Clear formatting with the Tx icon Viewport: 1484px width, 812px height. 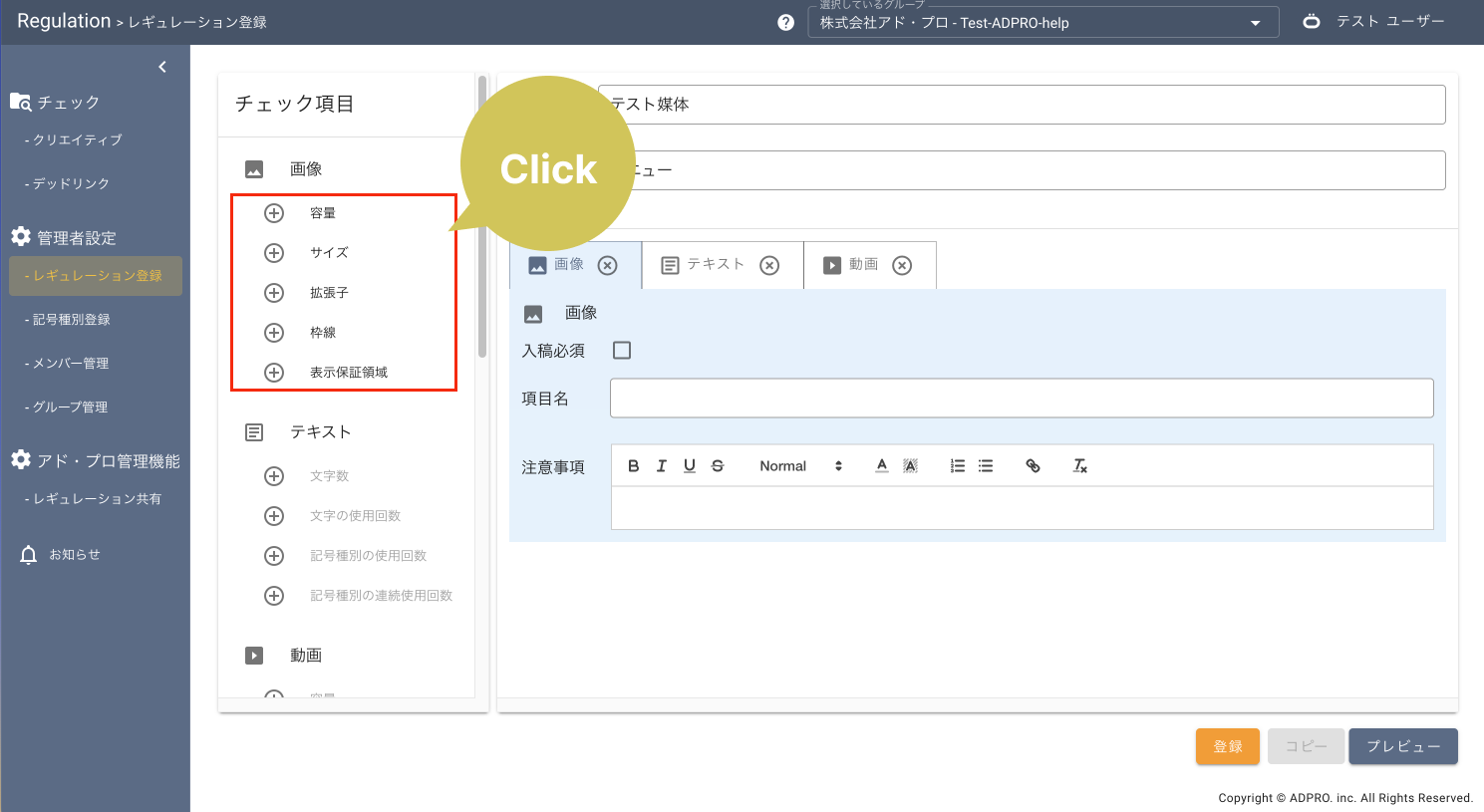coord(1079,466)
